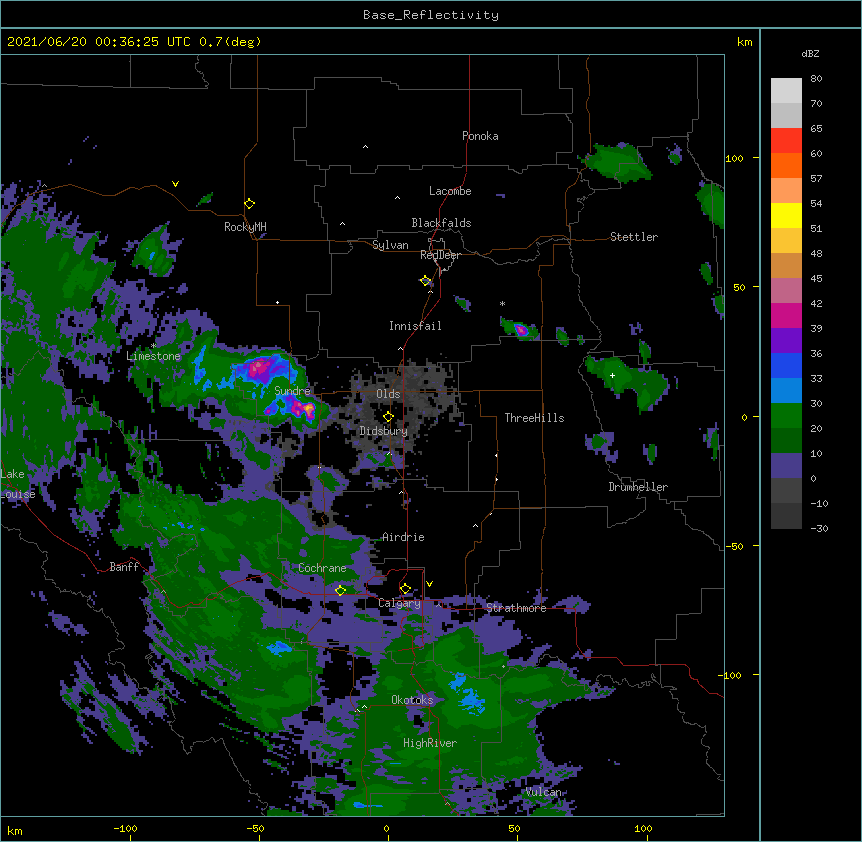Click the Calgary label

pos(399,603)
